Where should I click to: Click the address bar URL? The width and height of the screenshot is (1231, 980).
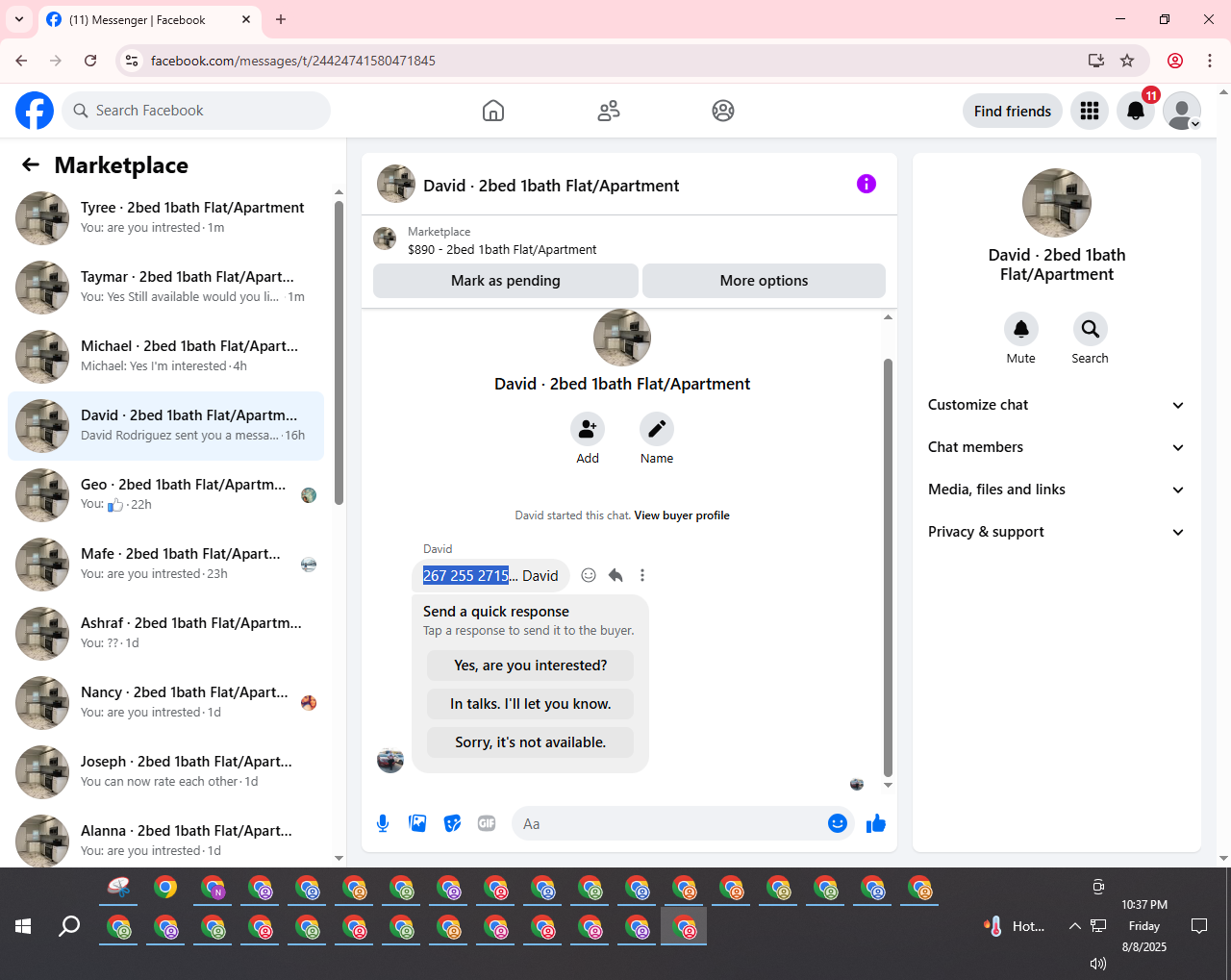pos(293,61)
